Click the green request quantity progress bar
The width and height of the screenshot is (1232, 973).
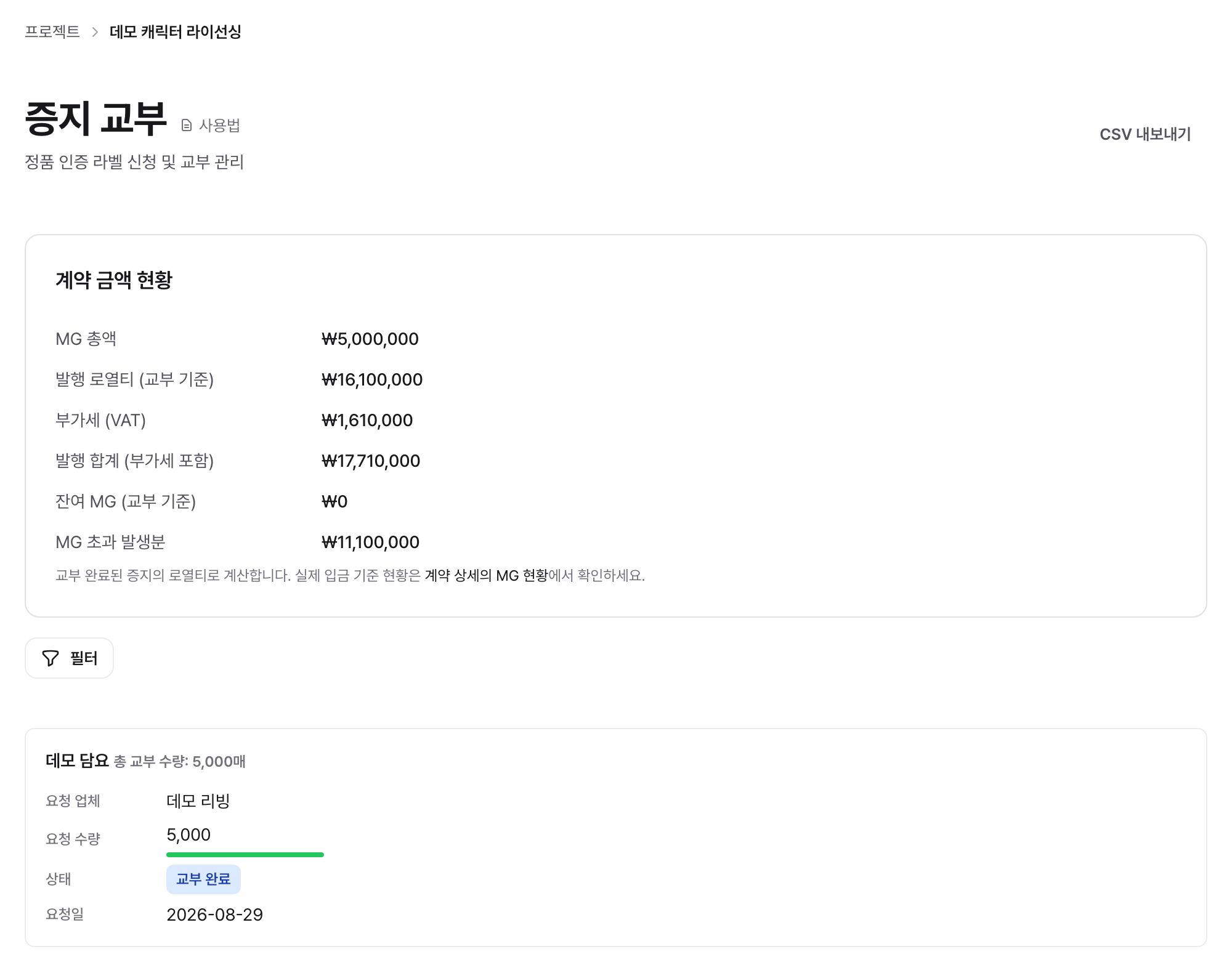(245, 855)
